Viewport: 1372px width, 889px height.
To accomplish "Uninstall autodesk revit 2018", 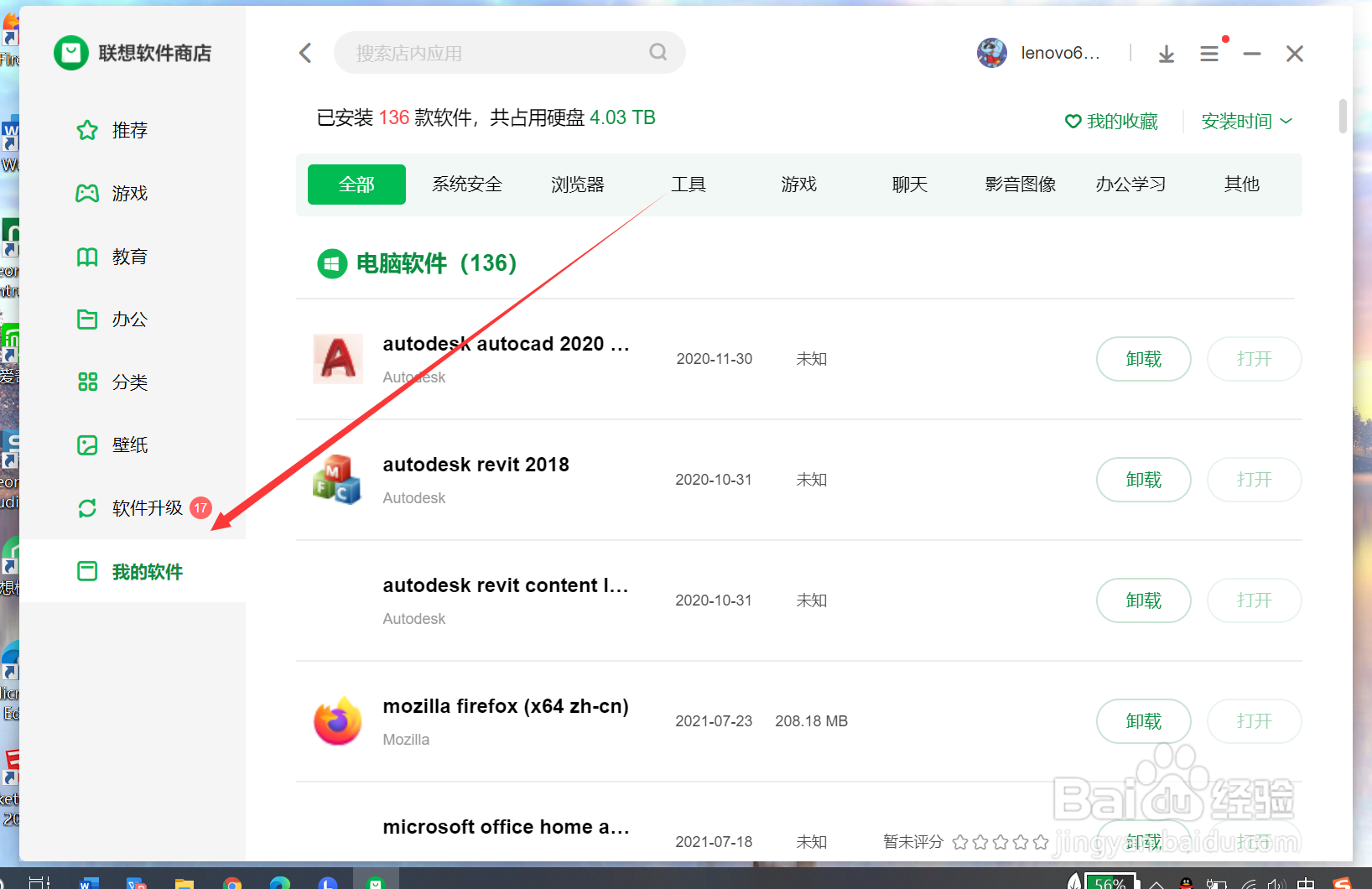I will (1144, 480).
